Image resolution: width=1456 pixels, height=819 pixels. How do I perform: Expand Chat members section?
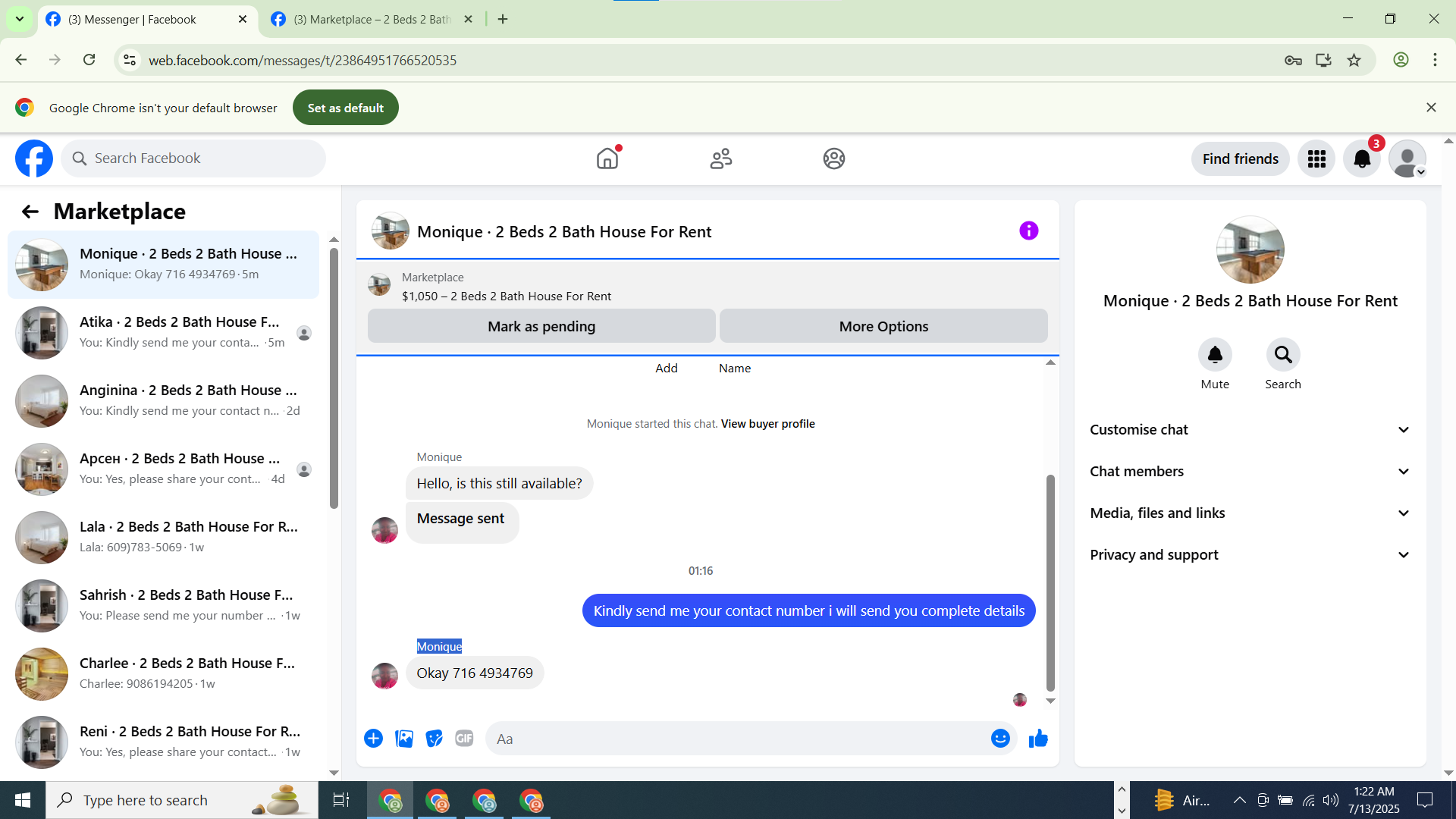pos(1250,472)
